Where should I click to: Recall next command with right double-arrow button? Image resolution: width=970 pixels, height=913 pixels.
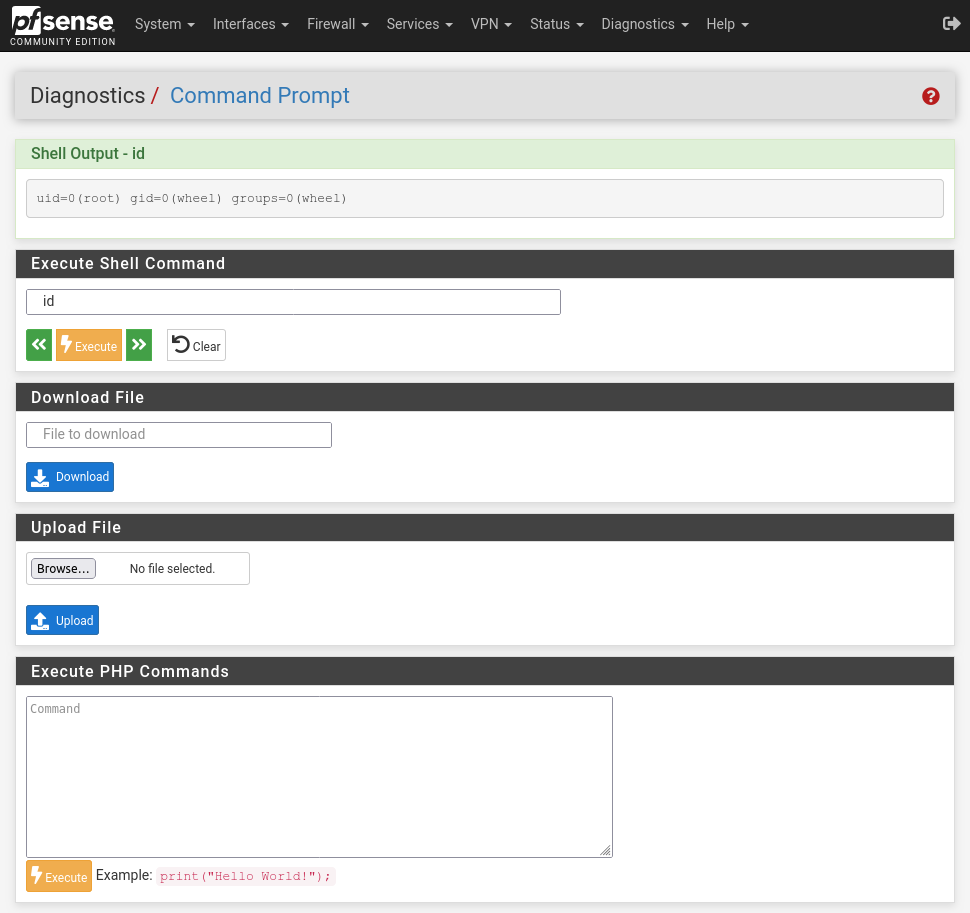pos(139,345)
